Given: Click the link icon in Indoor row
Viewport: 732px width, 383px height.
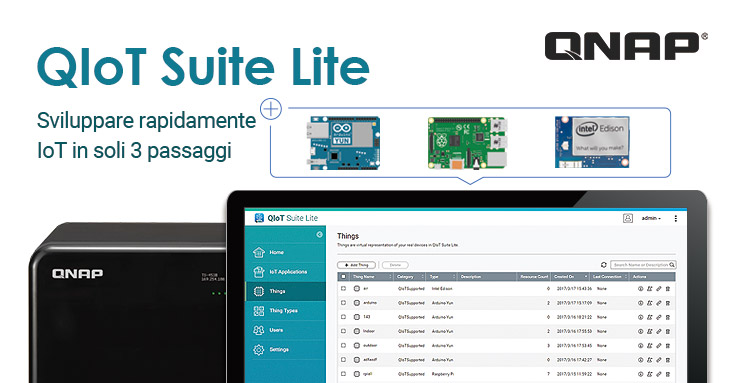Looking at the screenshot, I should (659, 331).
